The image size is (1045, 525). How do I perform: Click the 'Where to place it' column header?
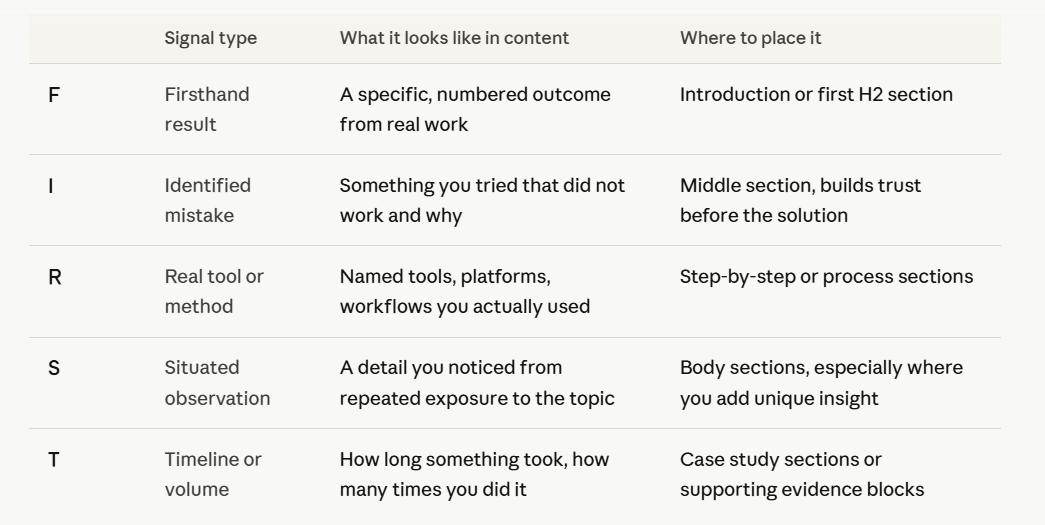click(750, 38)
